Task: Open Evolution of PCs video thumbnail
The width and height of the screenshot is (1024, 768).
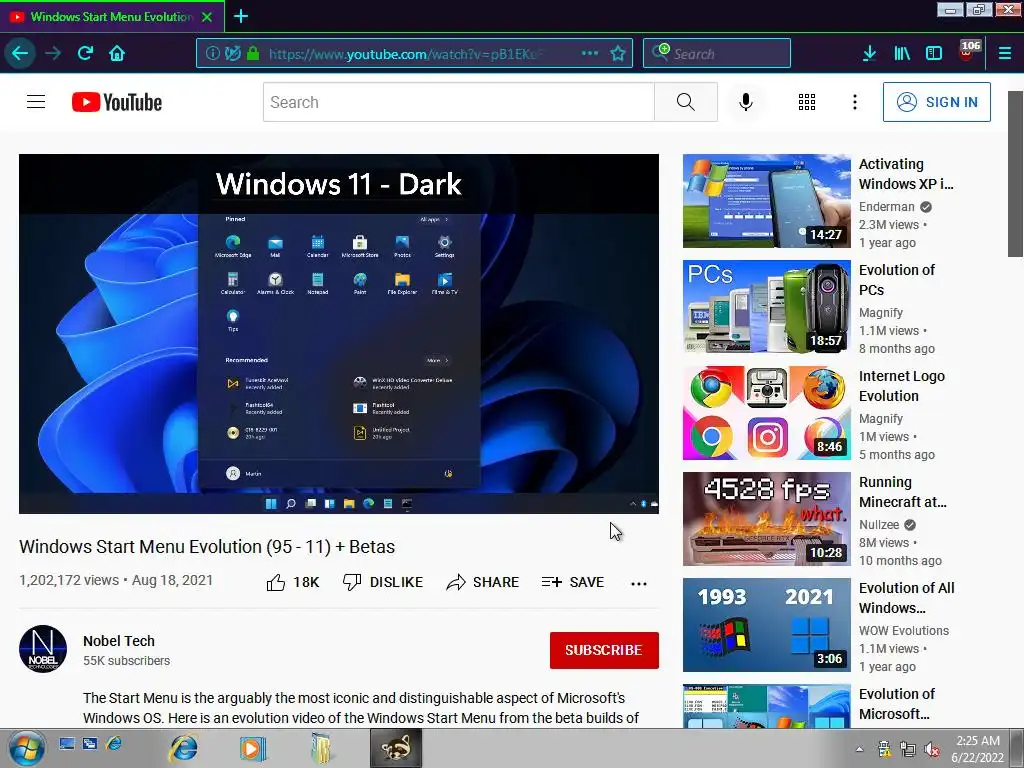Action: point(767,307)
